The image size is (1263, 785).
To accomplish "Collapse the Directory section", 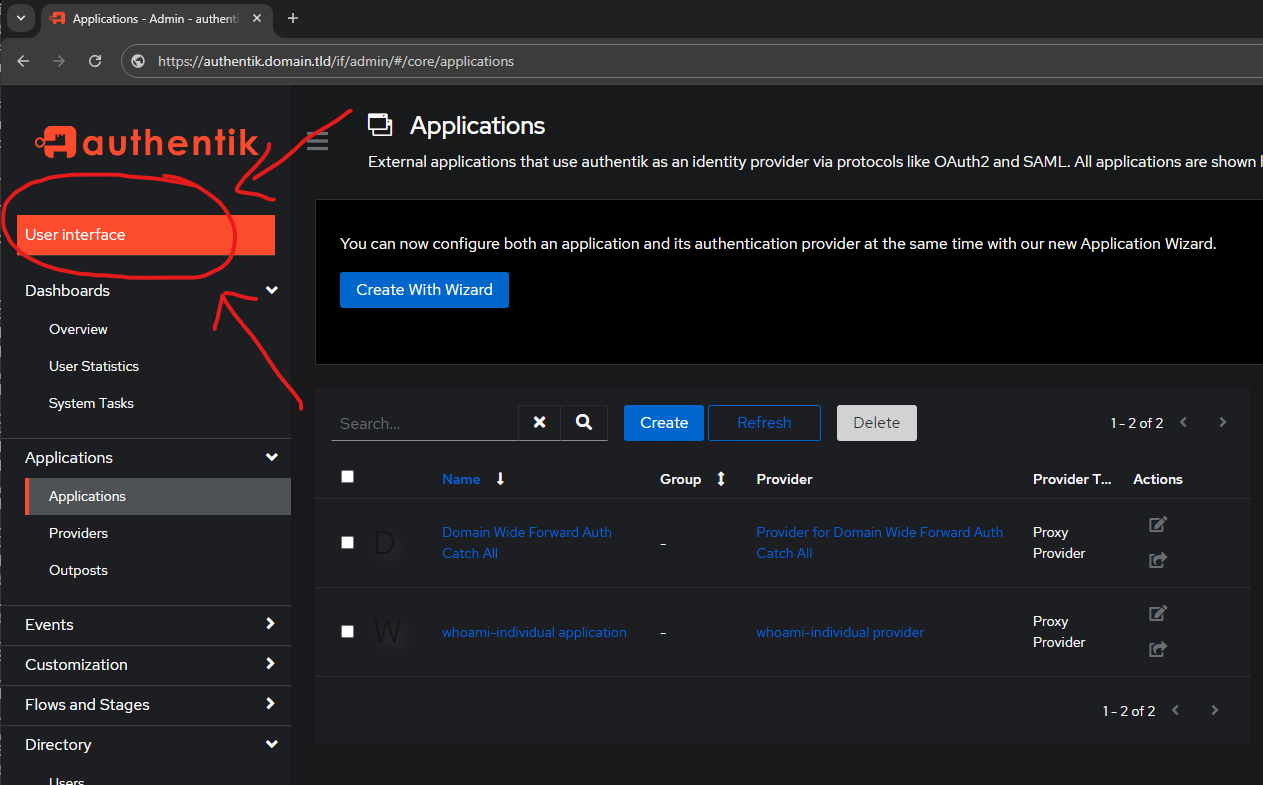I will pos(271,744).
